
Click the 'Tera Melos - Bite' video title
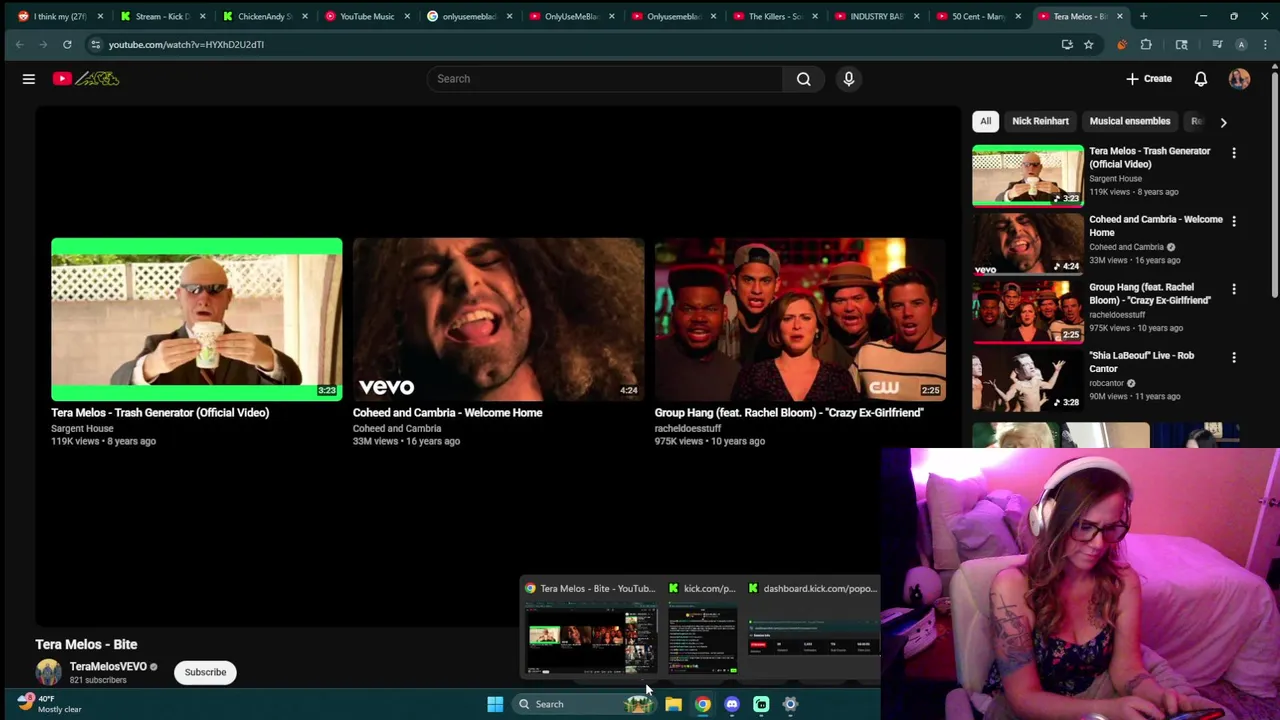(86, 644)
